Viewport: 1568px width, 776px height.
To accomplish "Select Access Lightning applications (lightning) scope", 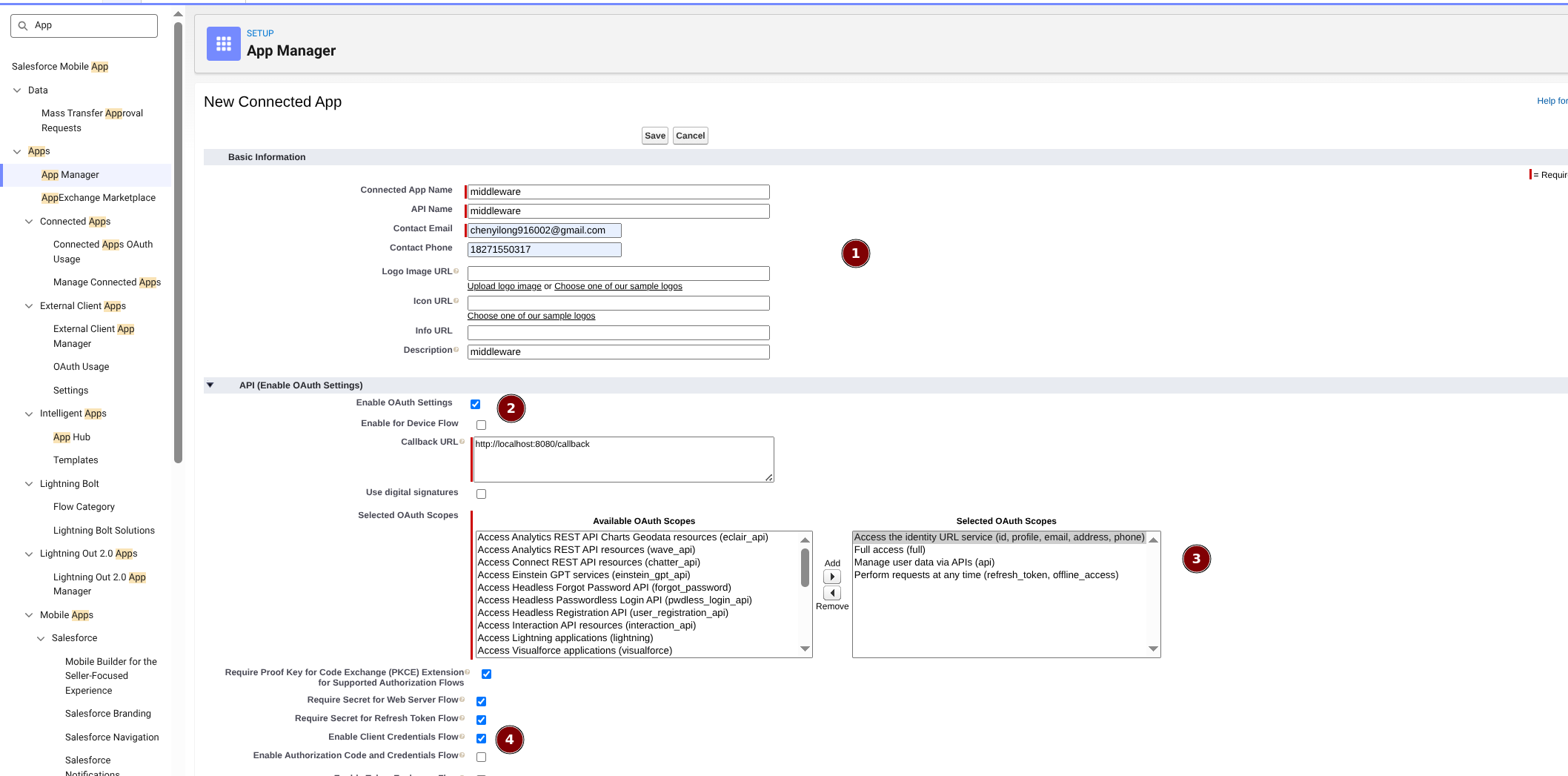I will click(565, 638).
